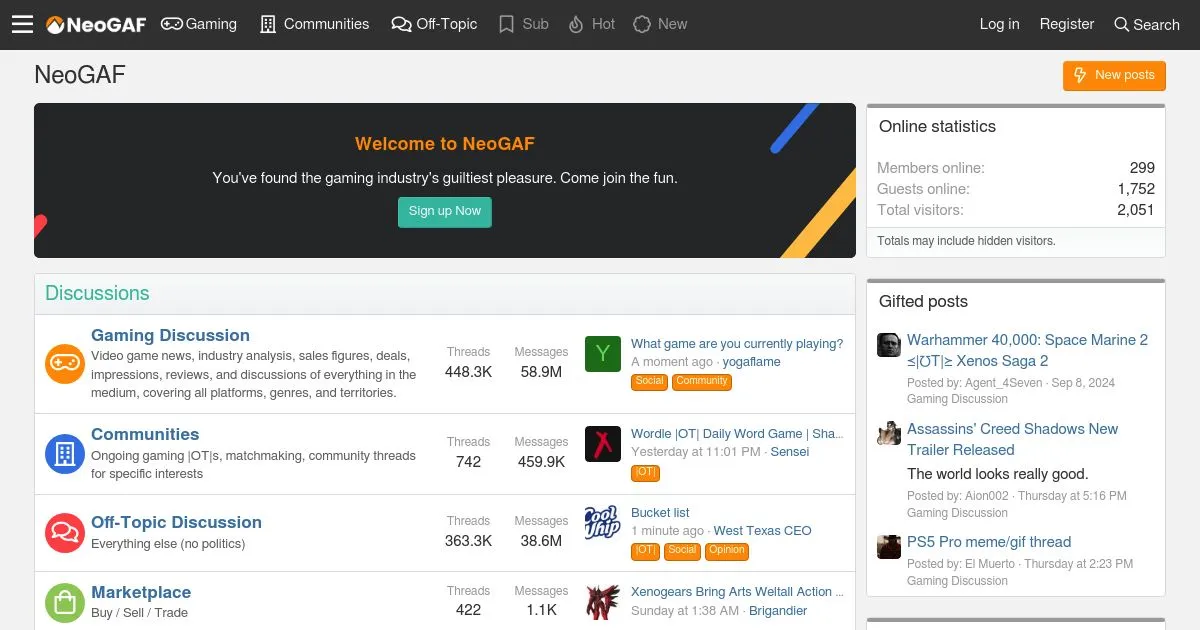Click the |OT| tag in Communities row
Viewport: 1200px width, 630px height.
(646, 472)
